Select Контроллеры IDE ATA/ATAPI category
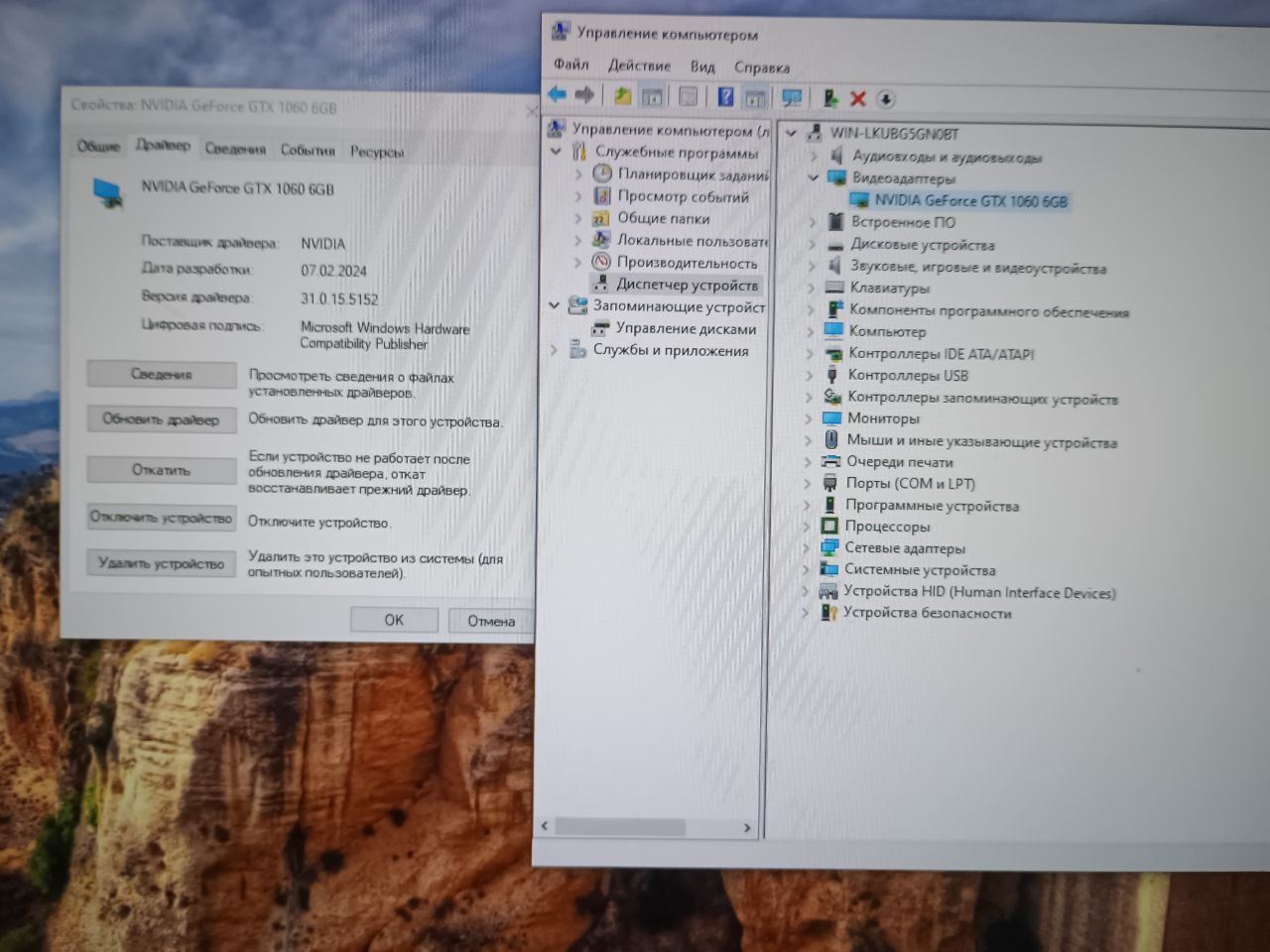Image resolution: width=1270 pixels, height=952 pixels. tap(941, 354)
